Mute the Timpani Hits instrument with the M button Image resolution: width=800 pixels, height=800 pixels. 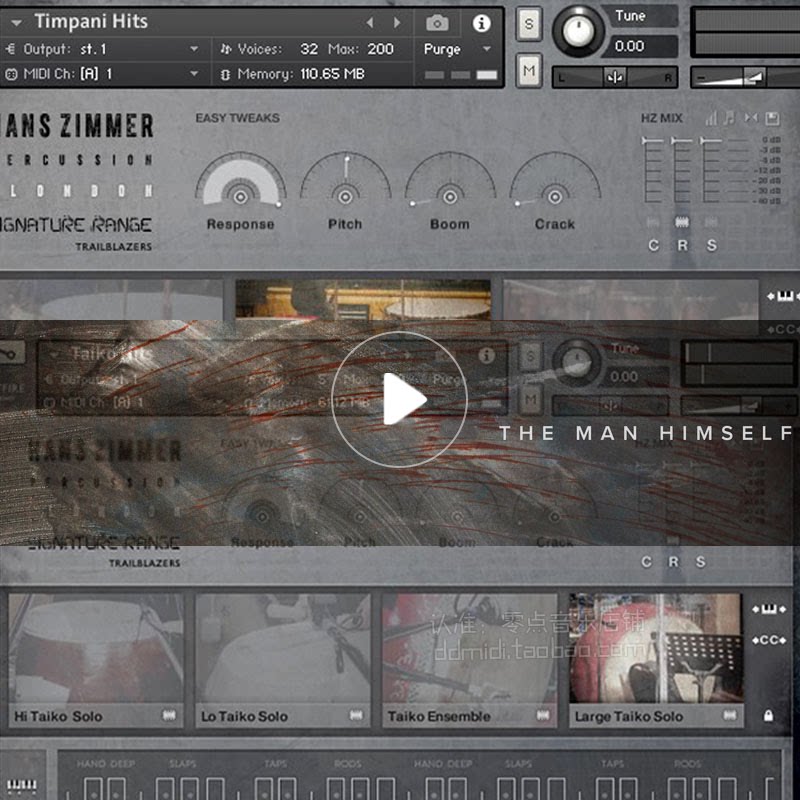[x=528, y=71]
